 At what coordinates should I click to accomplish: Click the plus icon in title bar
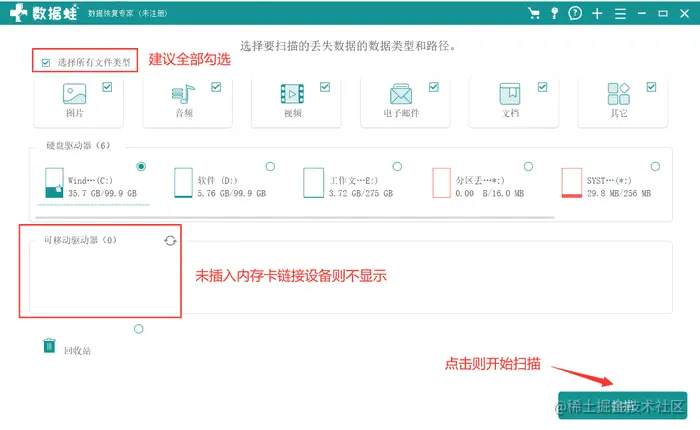tap(597, 13)
